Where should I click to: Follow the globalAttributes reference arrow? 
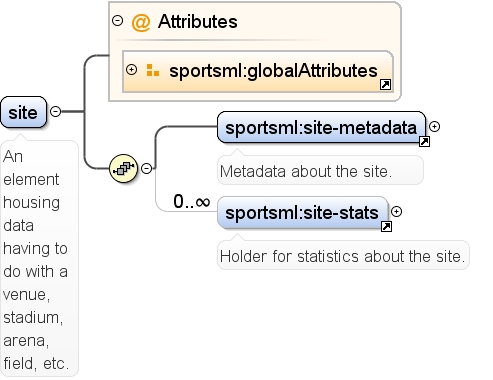(385, 85)
